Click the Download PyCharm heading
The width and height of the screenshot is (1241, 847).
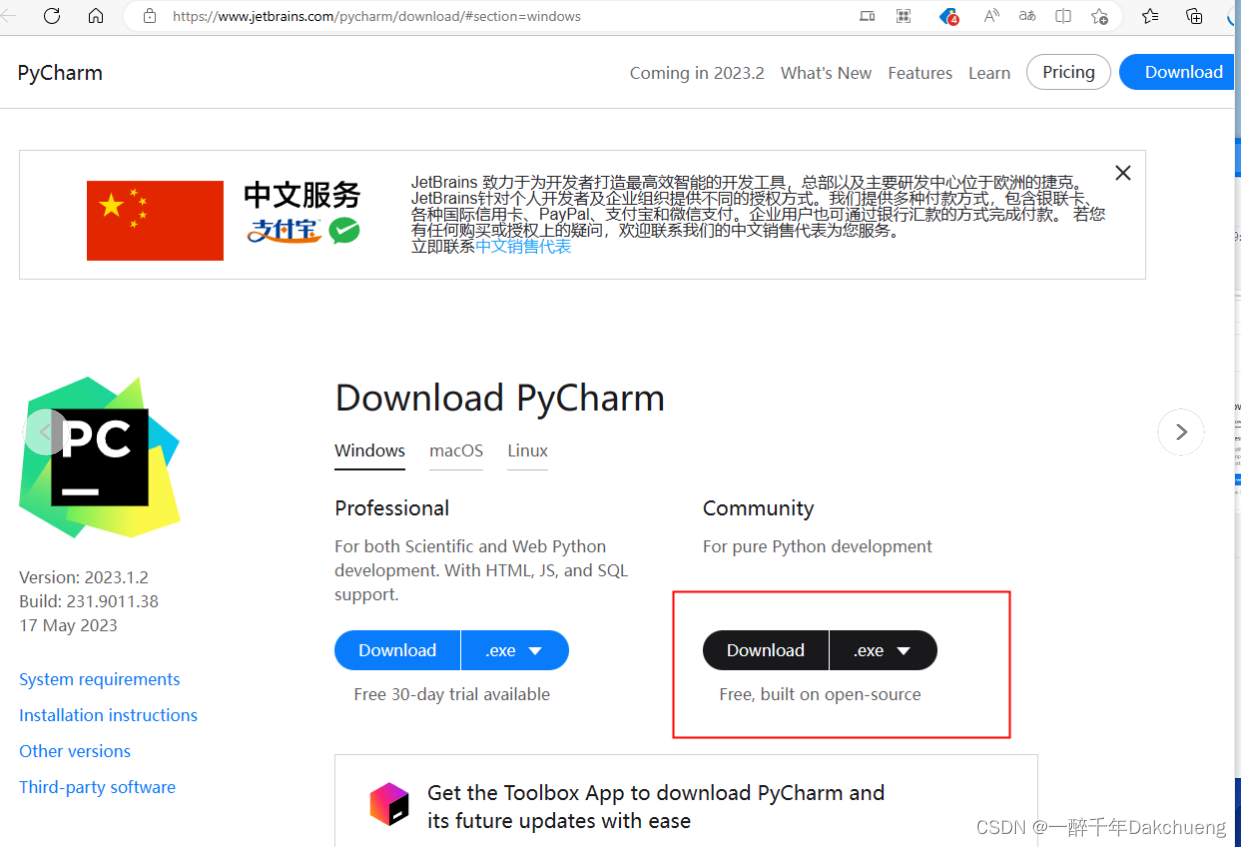pos(500,398)
